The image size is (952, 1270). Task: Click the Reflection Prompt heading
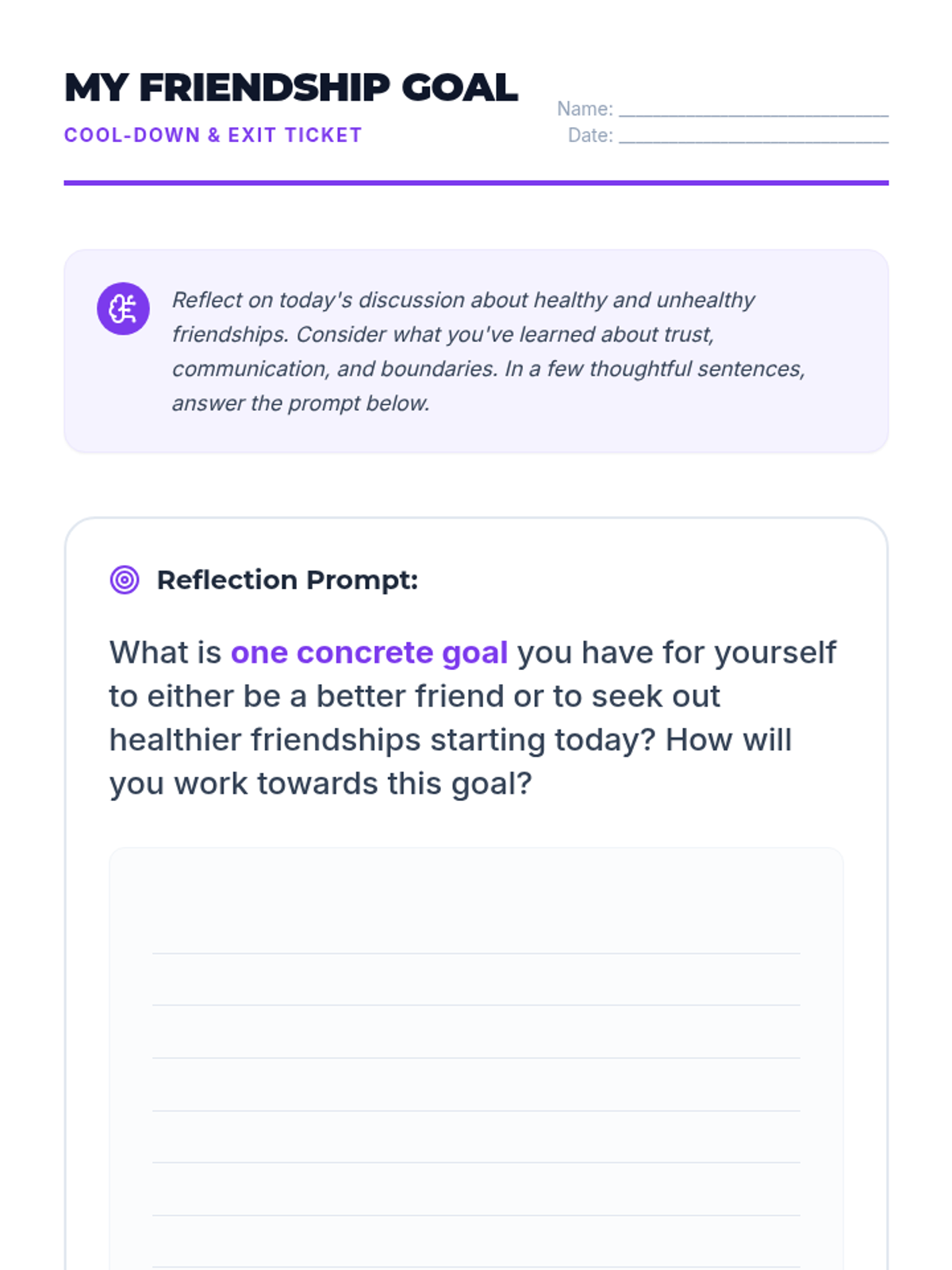pos(287,580)
